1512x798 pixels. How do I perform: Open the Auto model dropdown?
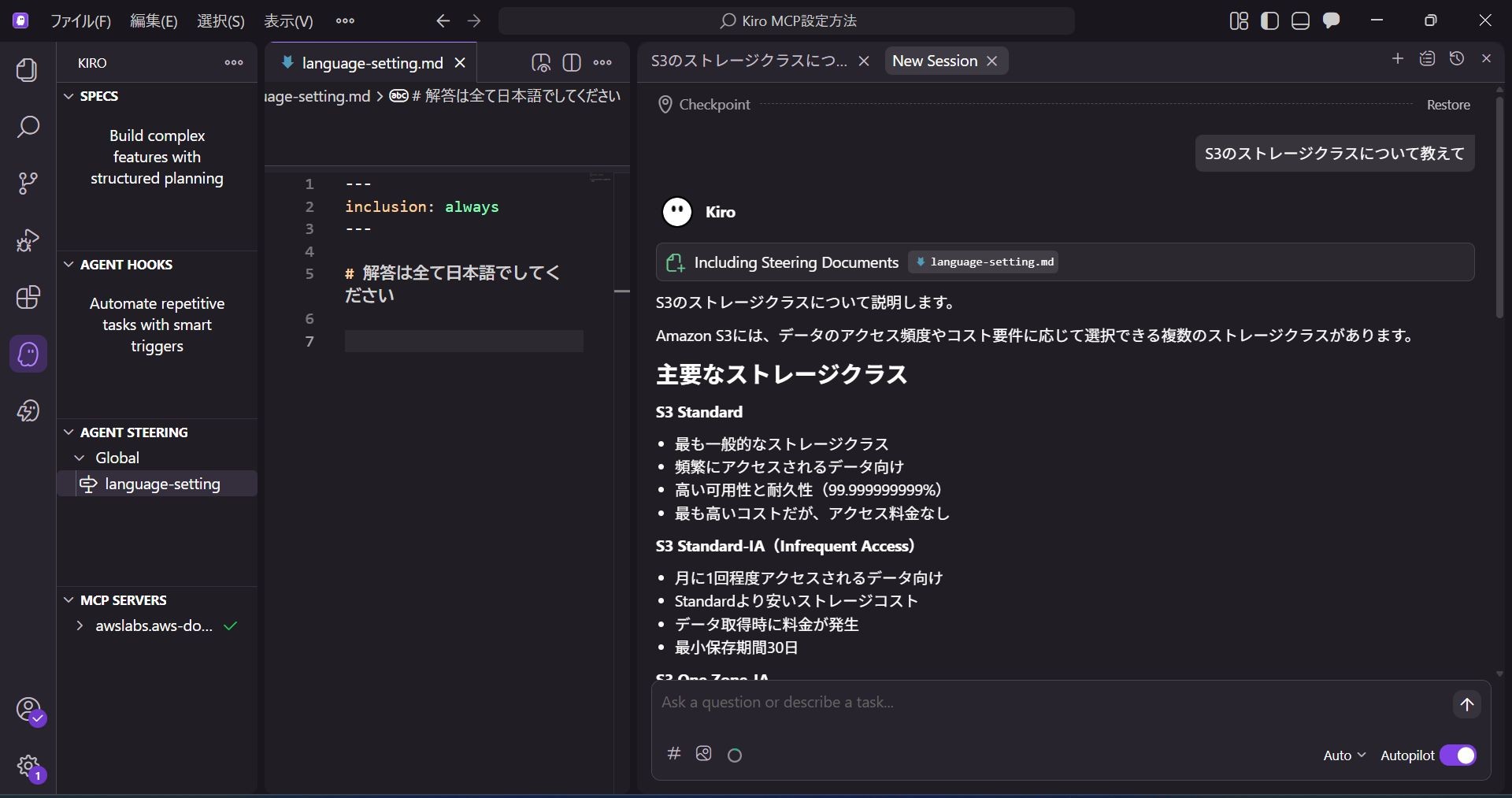pos(1343,755)
